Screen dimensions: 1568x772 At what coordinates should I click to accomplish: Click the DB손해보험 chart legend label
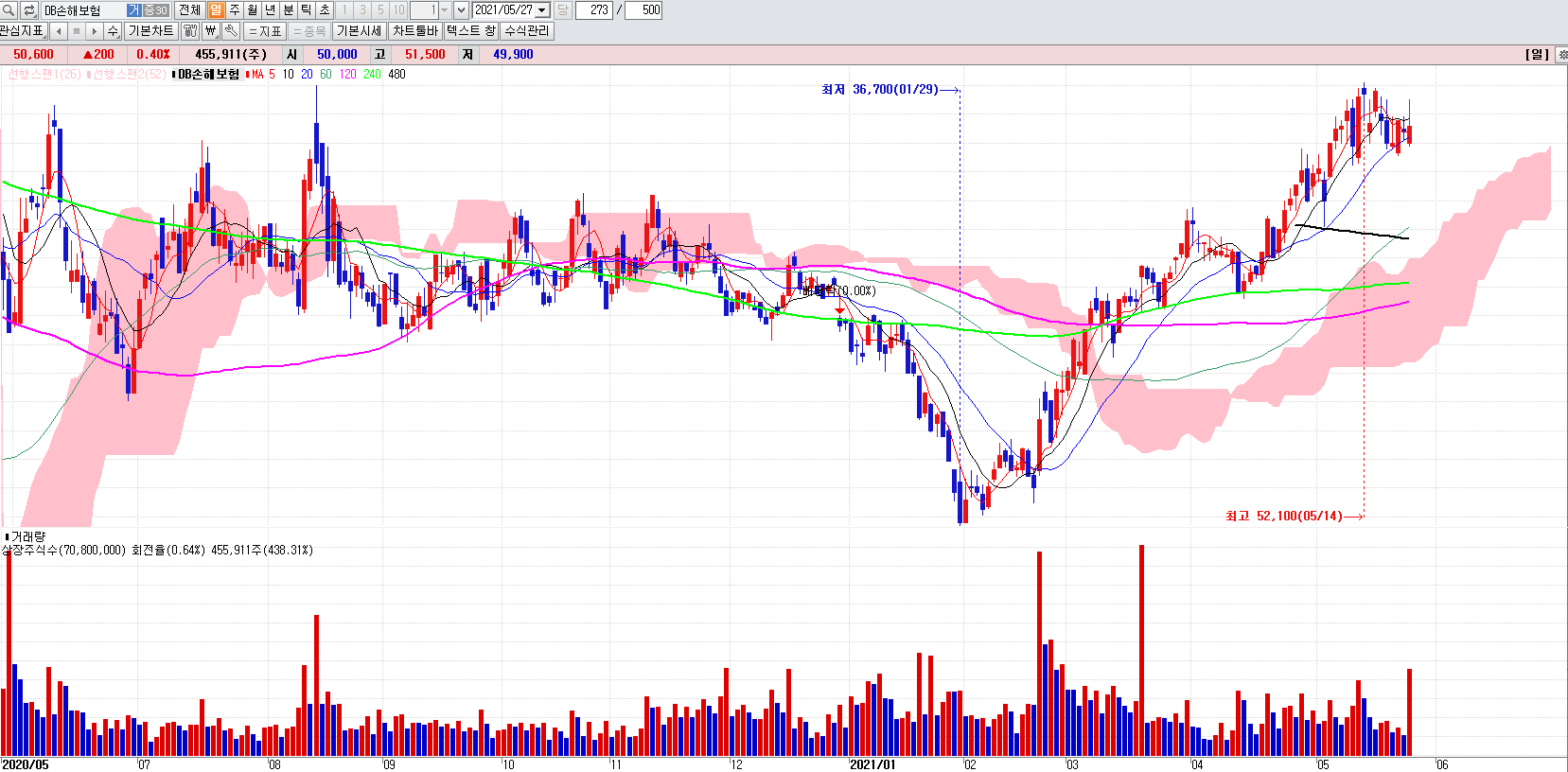pos(209,74)
